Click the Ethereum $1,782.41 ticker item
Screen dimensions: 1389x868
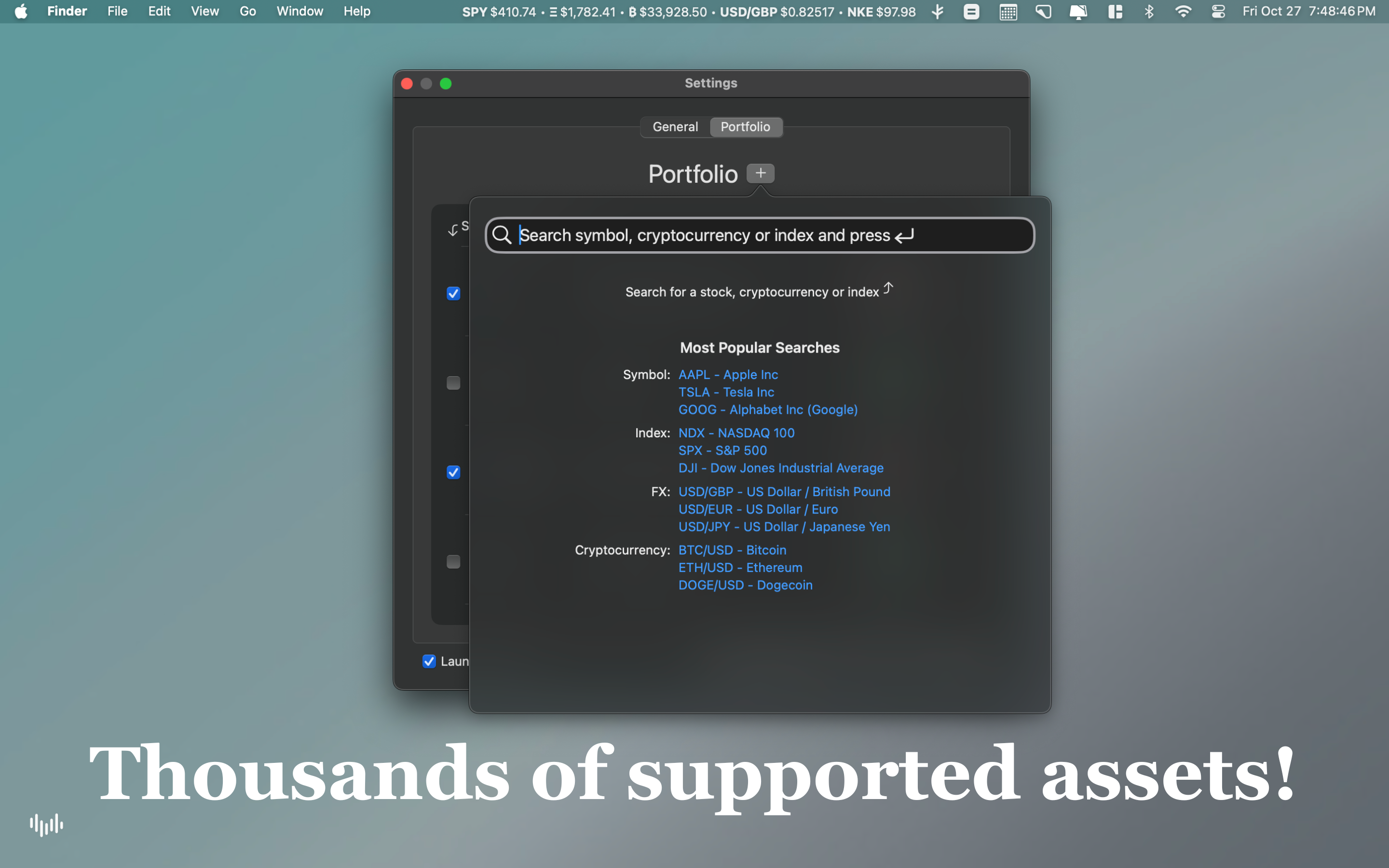point(582,12)
